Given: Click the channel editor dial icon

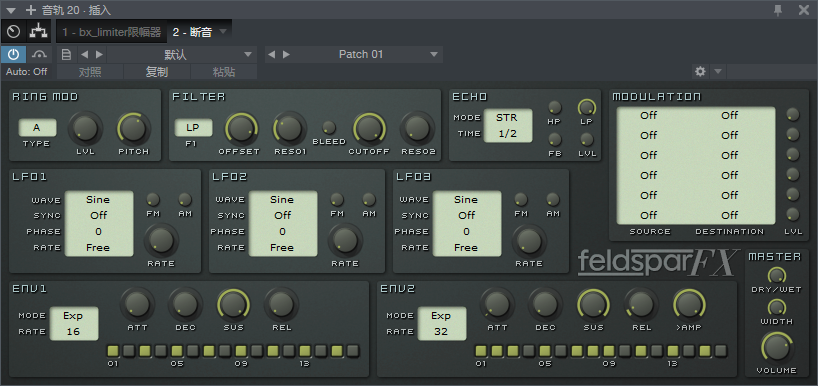Looking at the screenshot, I should tap(14, 32).
